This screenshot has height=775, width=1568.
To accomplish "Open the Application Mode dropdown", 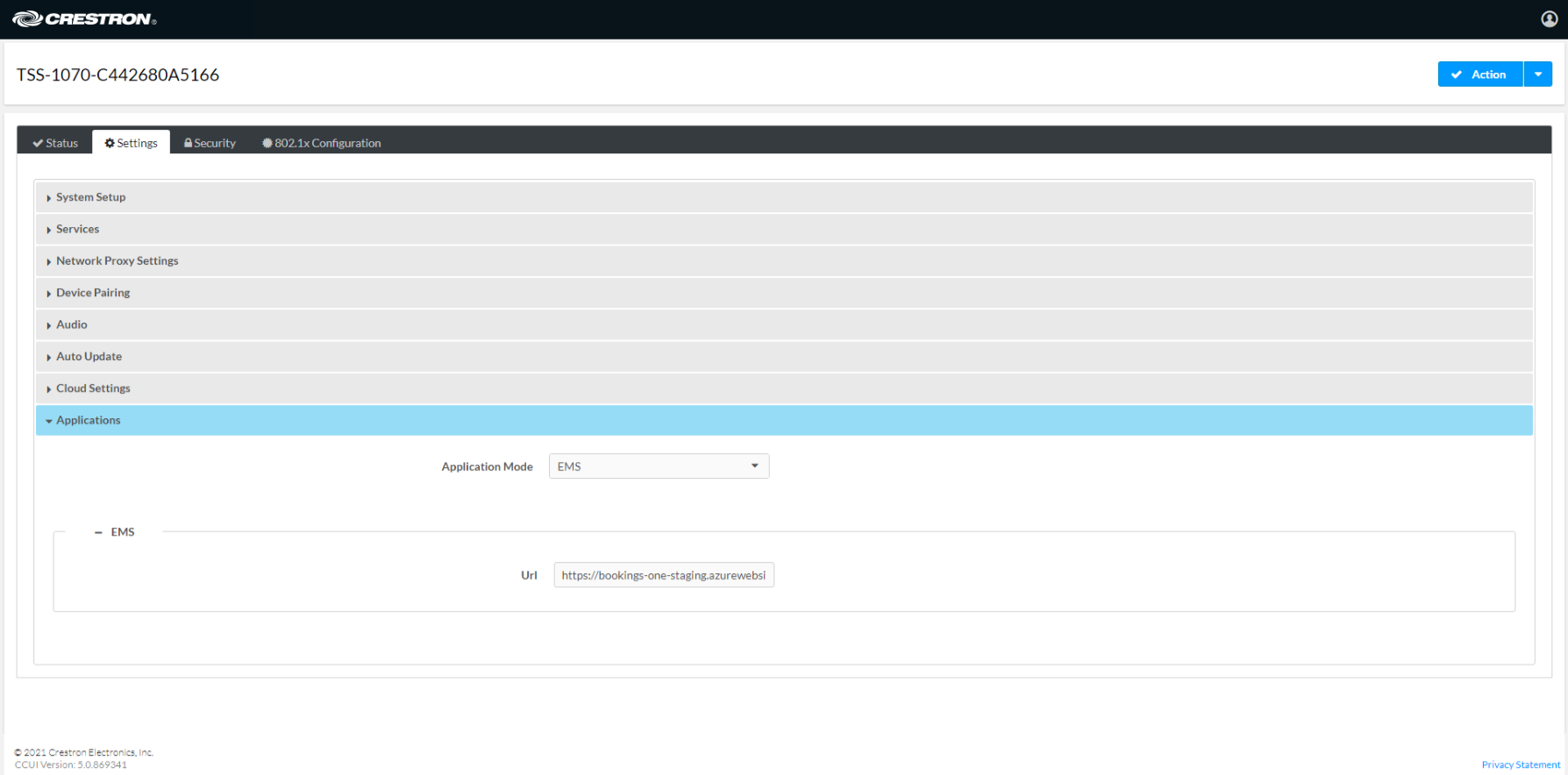I will pyautogui.click(x=659, y=466).
